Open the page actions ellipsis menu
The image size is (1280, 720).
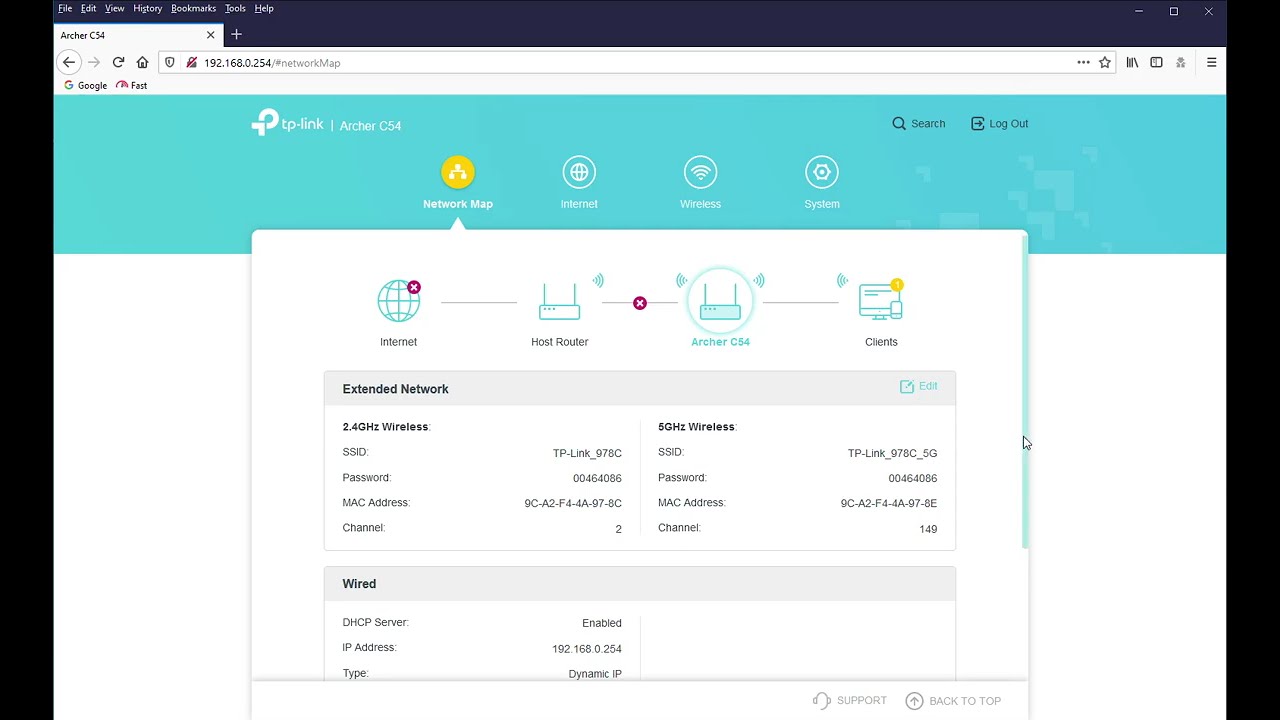click(x=1083, y=62)
